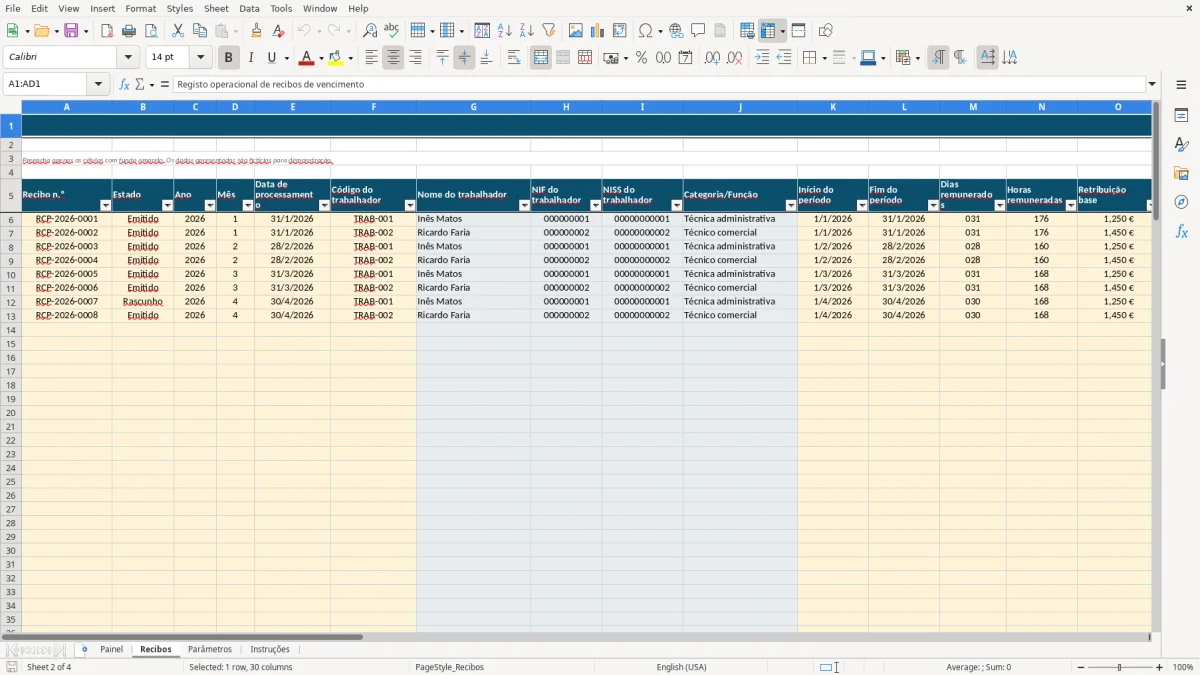
Task: Sort ascending A to Z
Action: click(504, 31)
